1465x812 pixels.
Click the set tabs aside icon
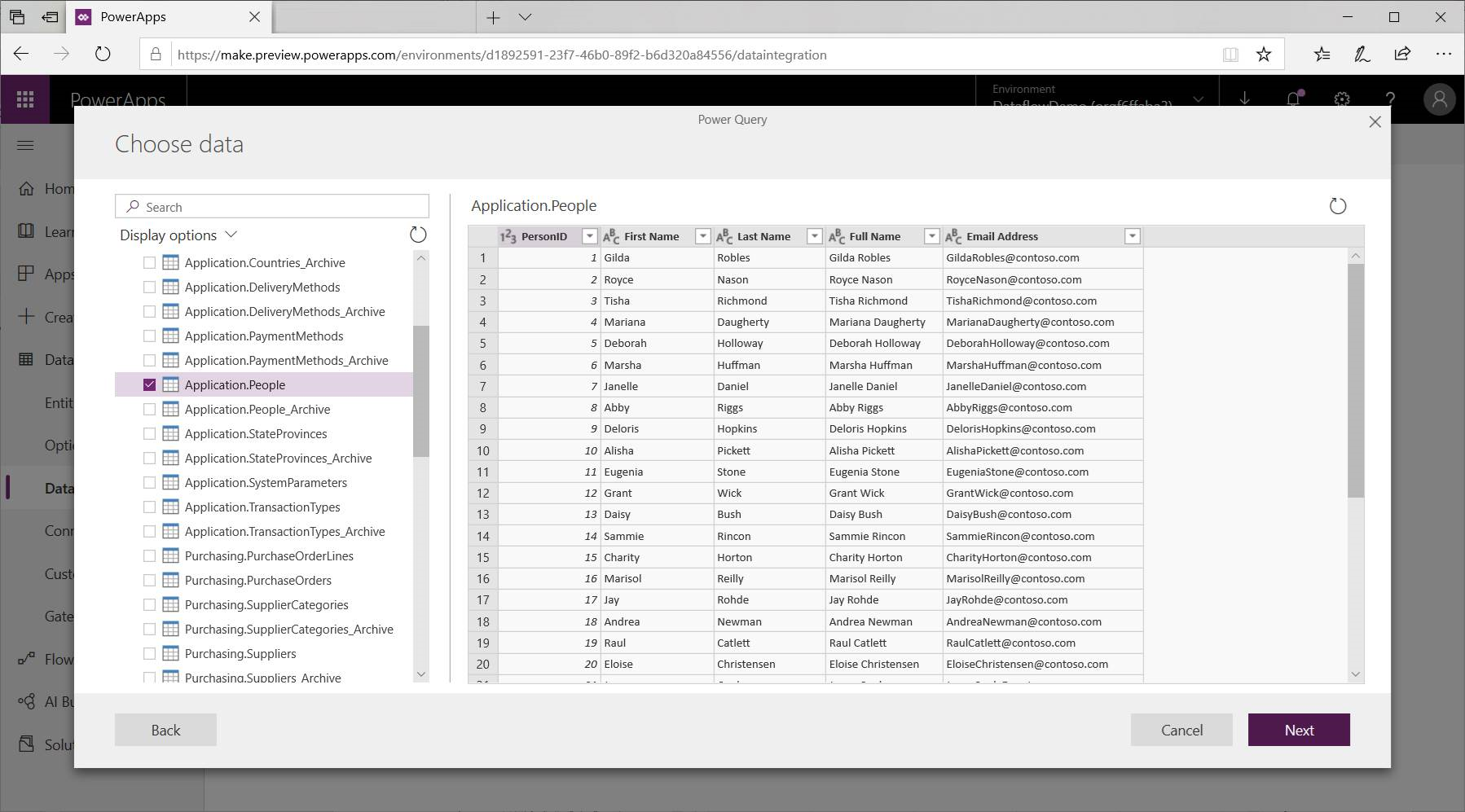click(50, 16)
